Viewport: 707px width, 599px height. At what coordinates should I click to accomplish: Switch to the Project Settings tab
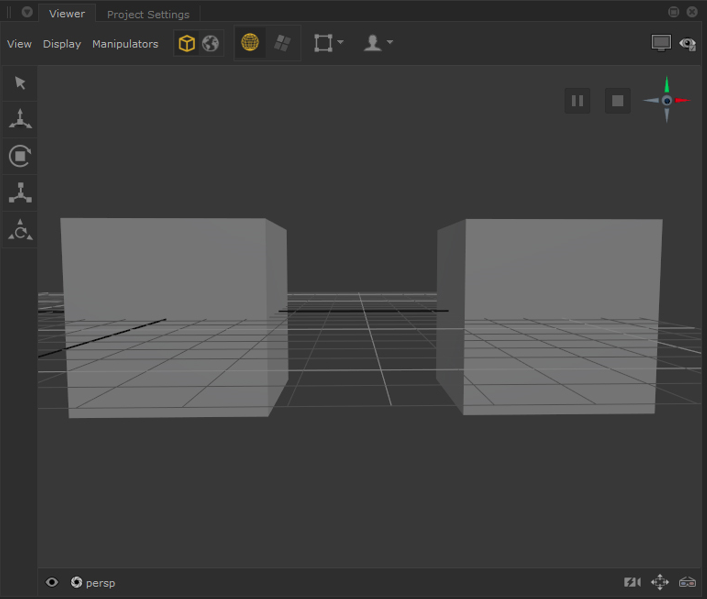(148, 14)
